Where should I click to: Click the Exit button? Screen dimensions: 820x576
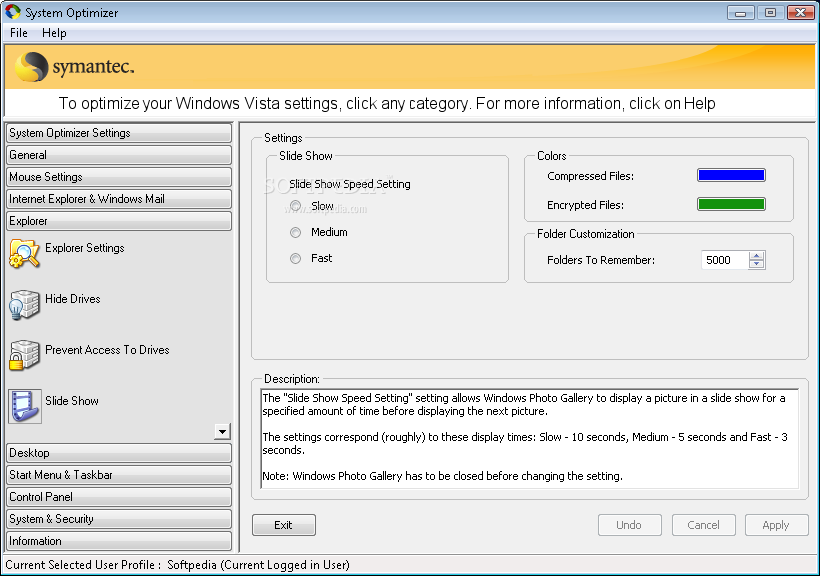pyautogui.click(x=283, y=525)
